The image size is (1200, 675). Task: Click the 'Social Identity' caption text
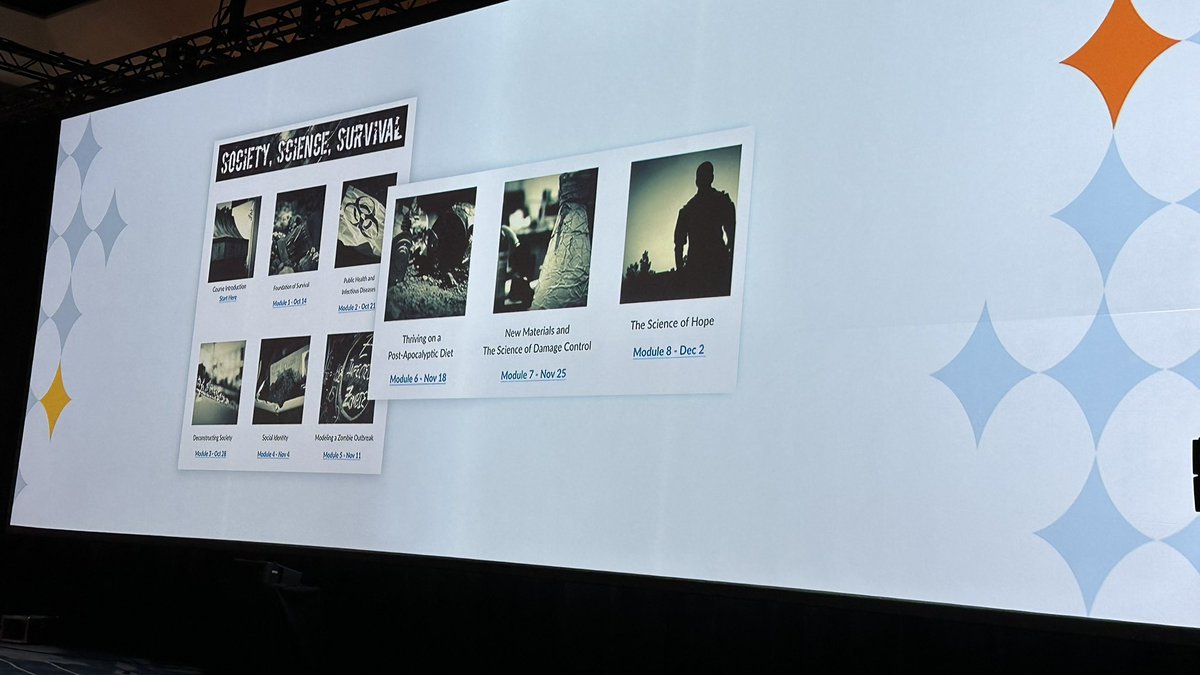click(x=274, y=439)
